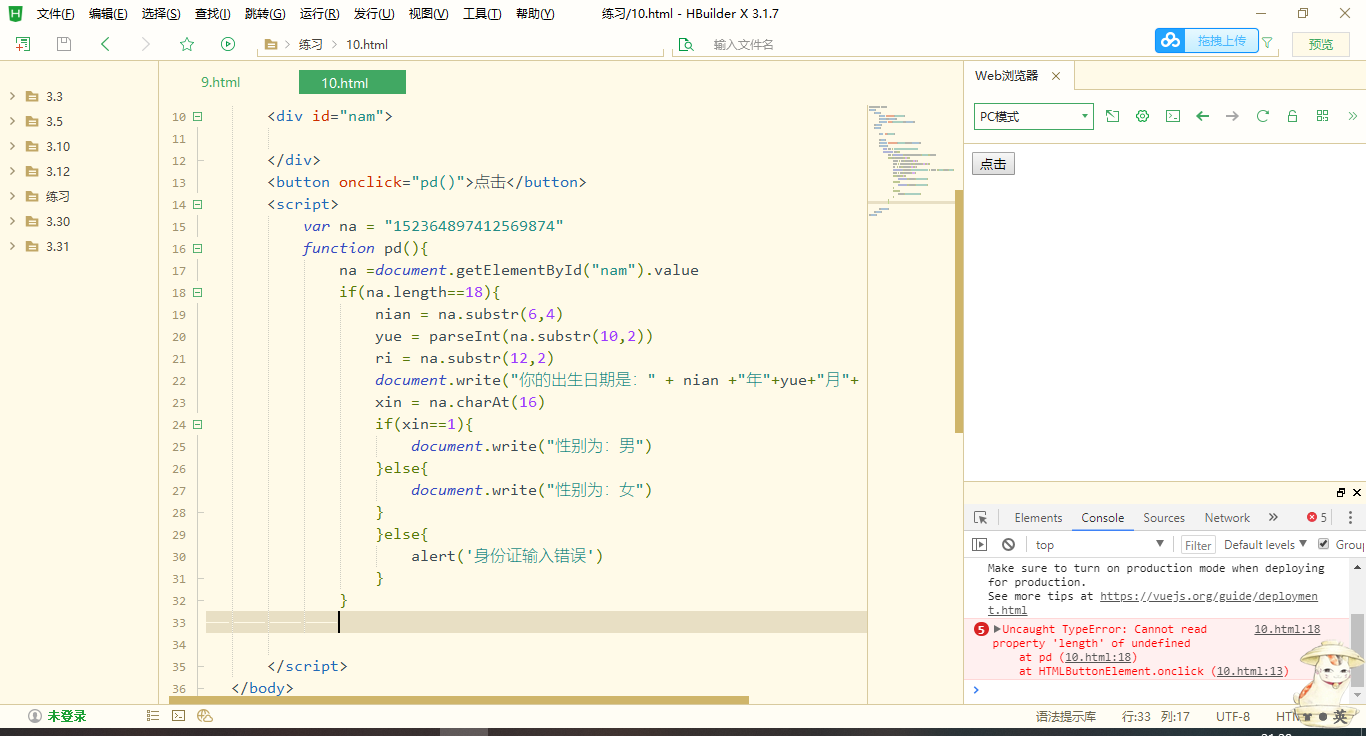This screenshot has height=736, width=1366.
Task: Open the 视图(V) menu
Action: pos(428,14)
